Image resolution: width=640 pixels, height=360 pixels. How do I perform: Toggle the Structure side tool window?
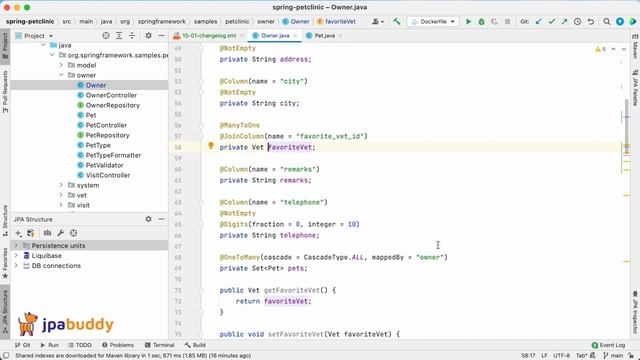tap(5, 221)
